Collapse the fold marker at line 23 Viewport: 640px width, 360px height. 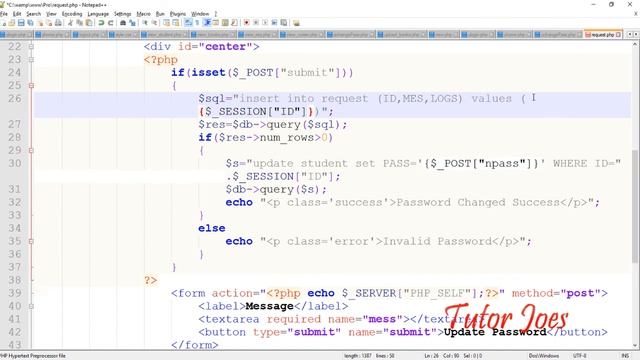[31, 60]
